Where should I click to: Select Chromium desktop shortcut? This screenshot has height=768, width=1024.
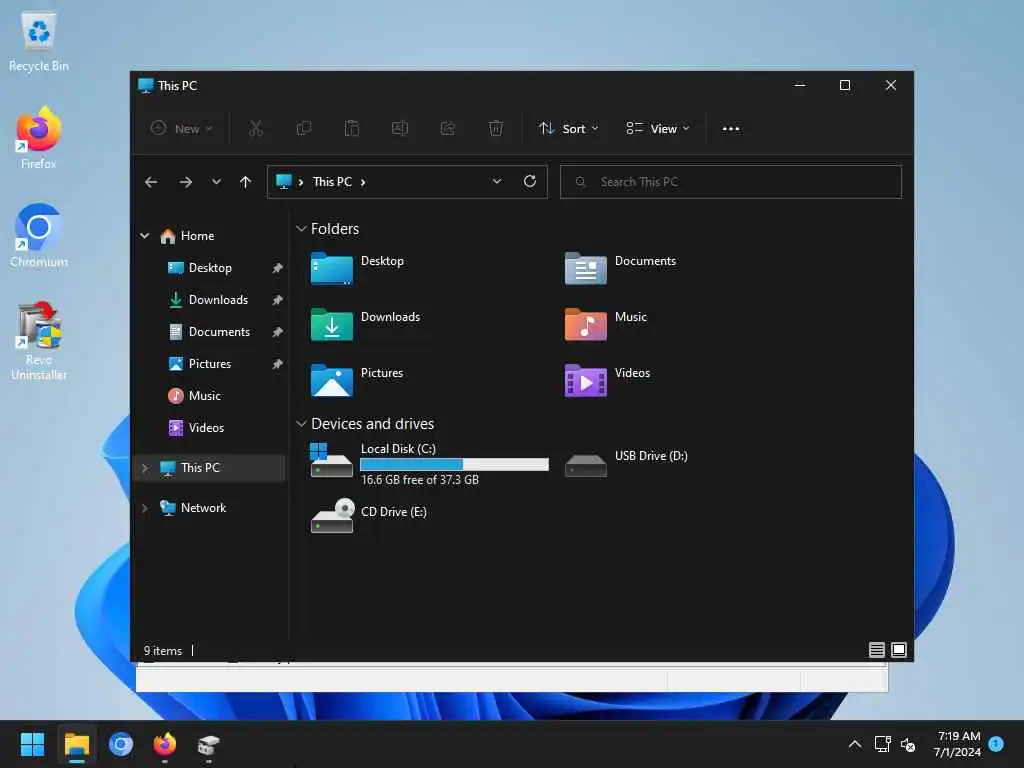pyautogui.click(x=39, y=236)
